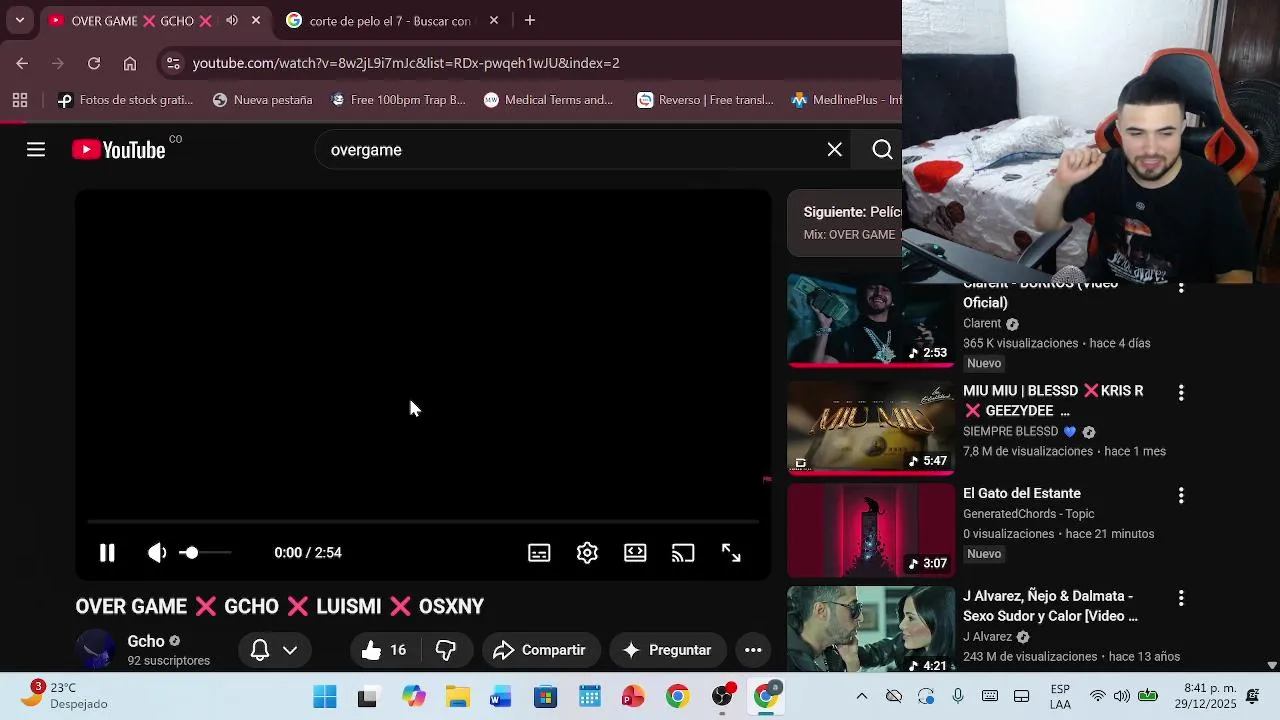Image resolution: width=1280 pixels, height=720 pixels.
Task: Open PowerPoint from the taskbar
Action: (633, 697)
